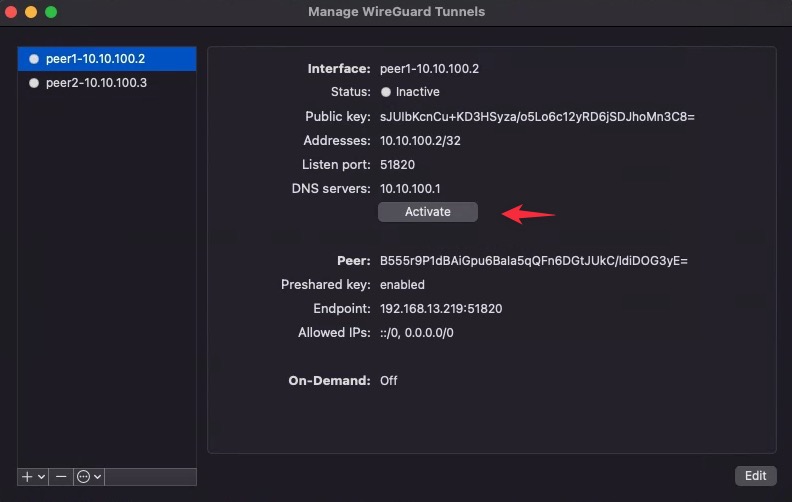
Task: Click the DNS server value 10.10.100.1
Action: coord(410,188)
